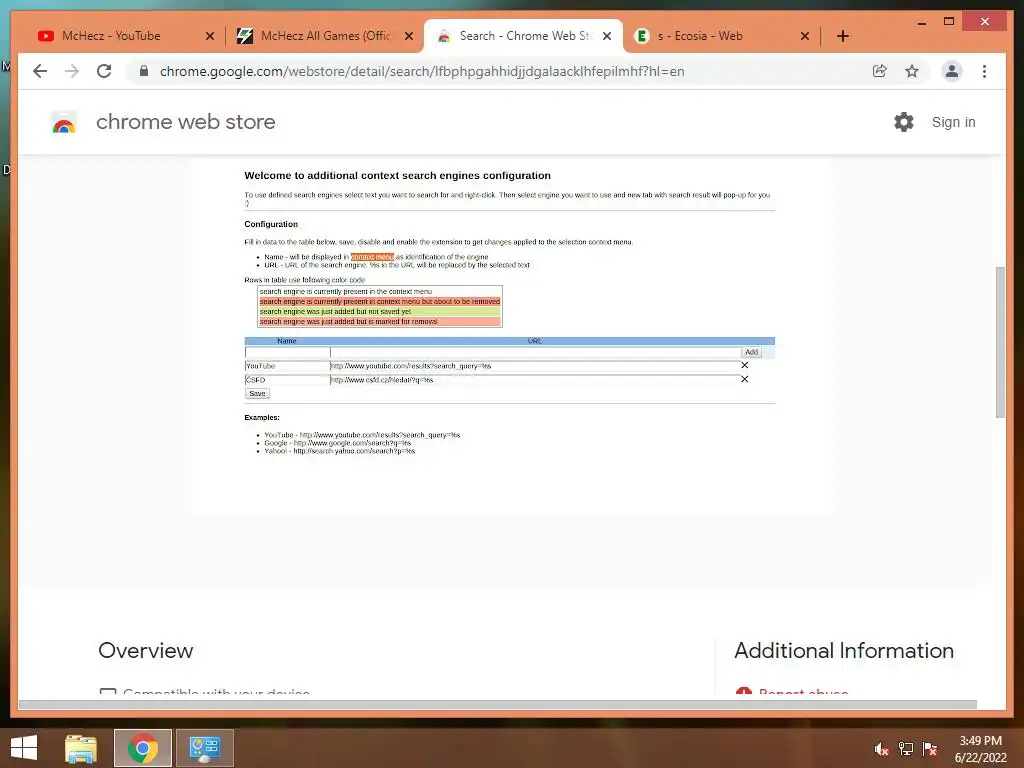Open the control panel taskbar app
This screenshot has height=768, width=1024.
204,748
